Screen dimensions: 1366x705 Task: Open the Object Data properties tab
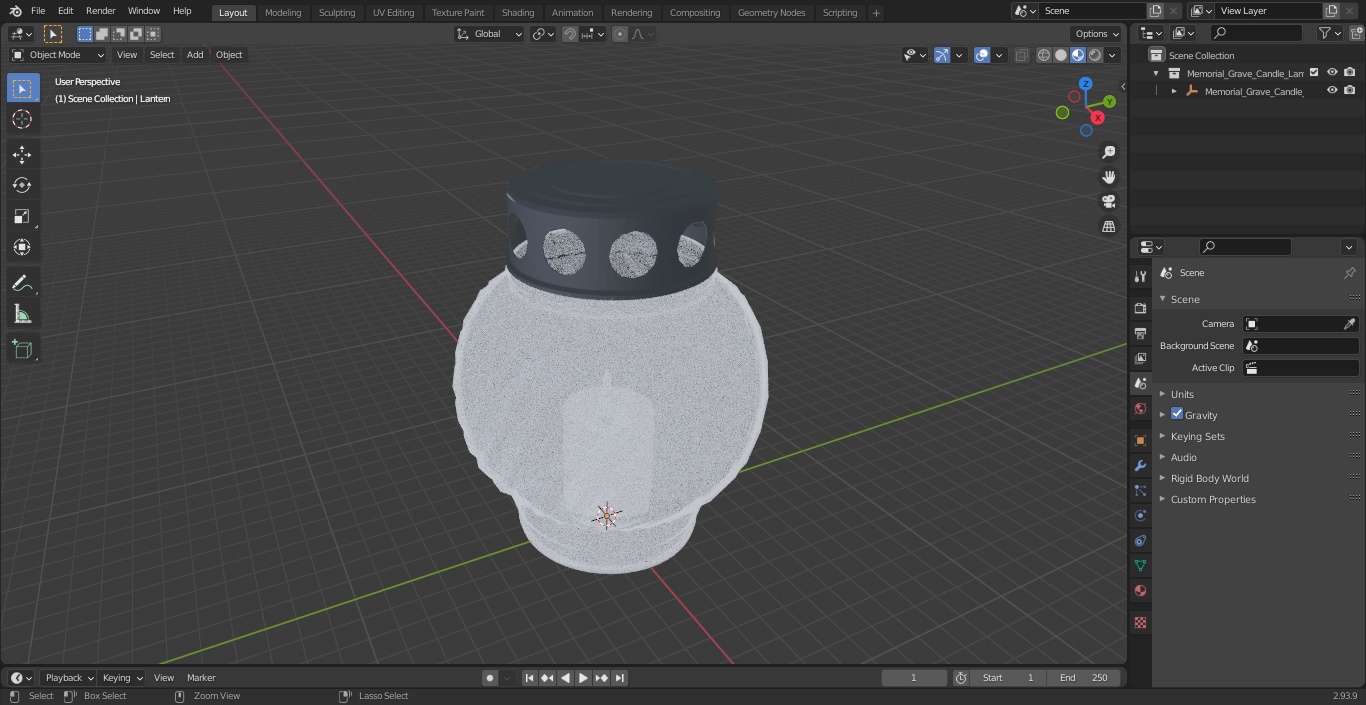[x=1140, y=565]
